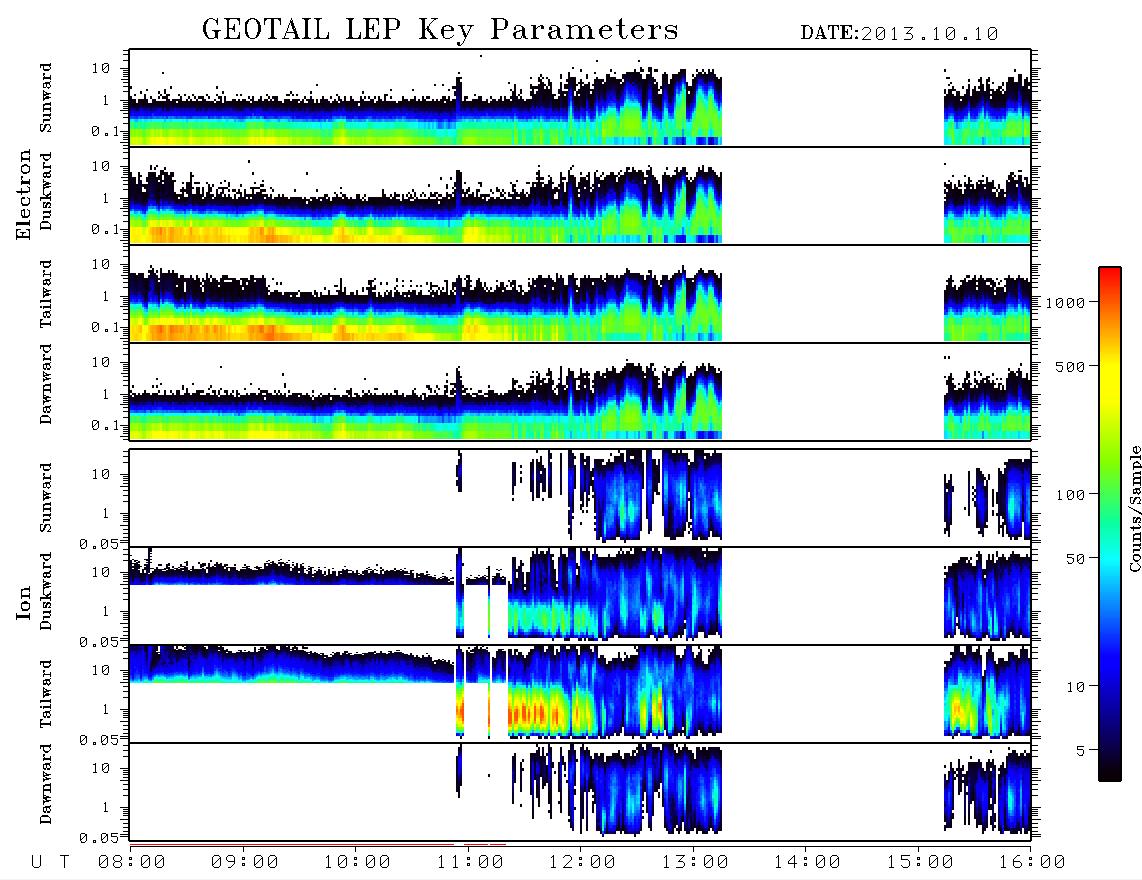Image resolution: width=1142 pixels, height=880 pixels.
Task: Select the Electron Duskward axis label
Action: click(x=46, y=191)
